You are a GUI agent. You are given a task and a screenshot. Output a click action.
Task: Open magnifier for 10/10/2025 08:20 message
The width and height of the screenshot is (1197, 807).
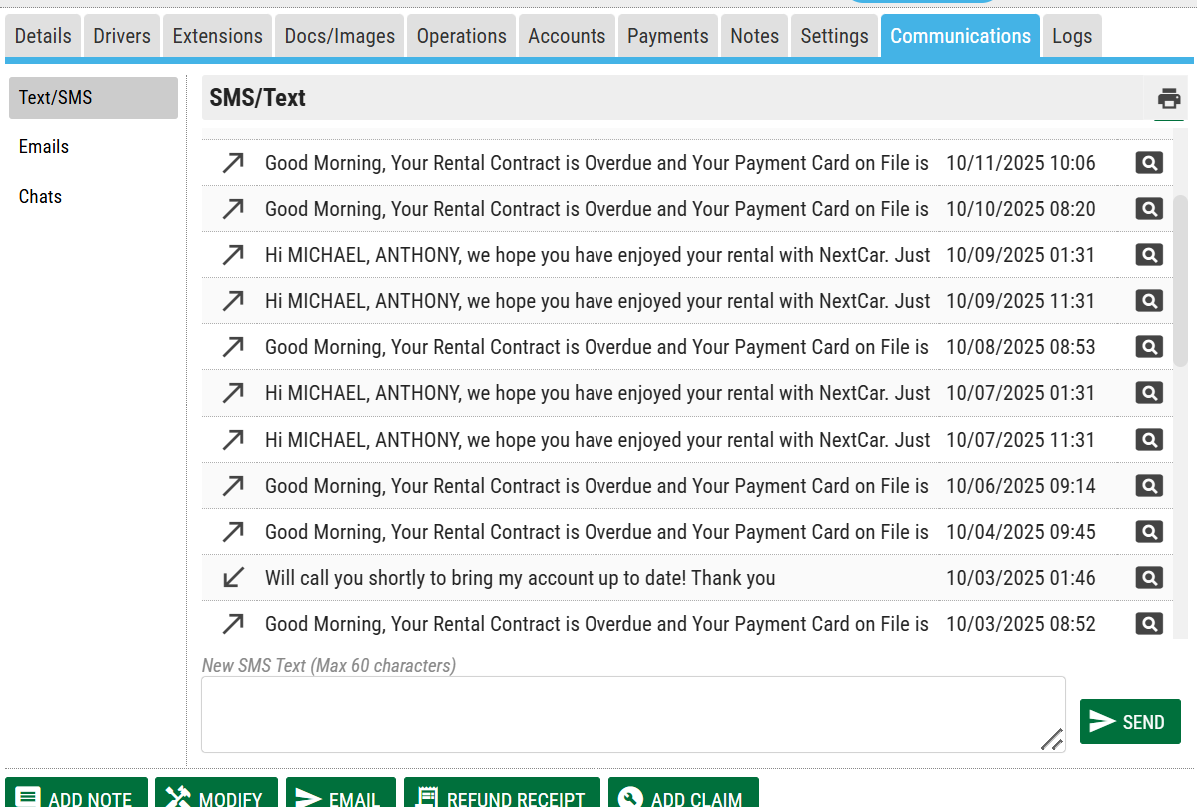pos(1149,209)
